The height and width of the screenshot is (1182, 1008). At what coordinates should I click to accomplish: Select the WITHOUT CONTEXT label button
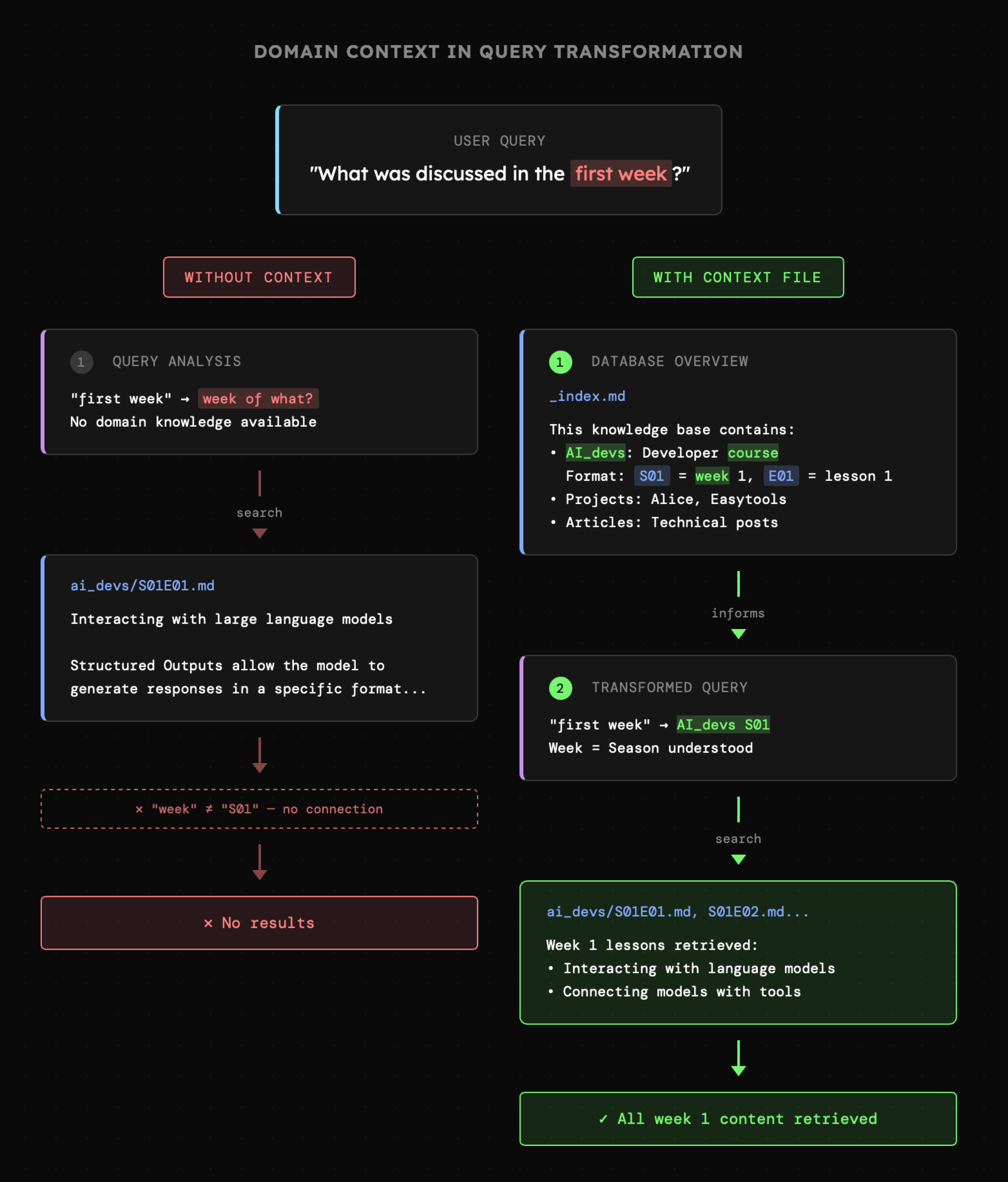pyautogui.click(x=259, y=277)
